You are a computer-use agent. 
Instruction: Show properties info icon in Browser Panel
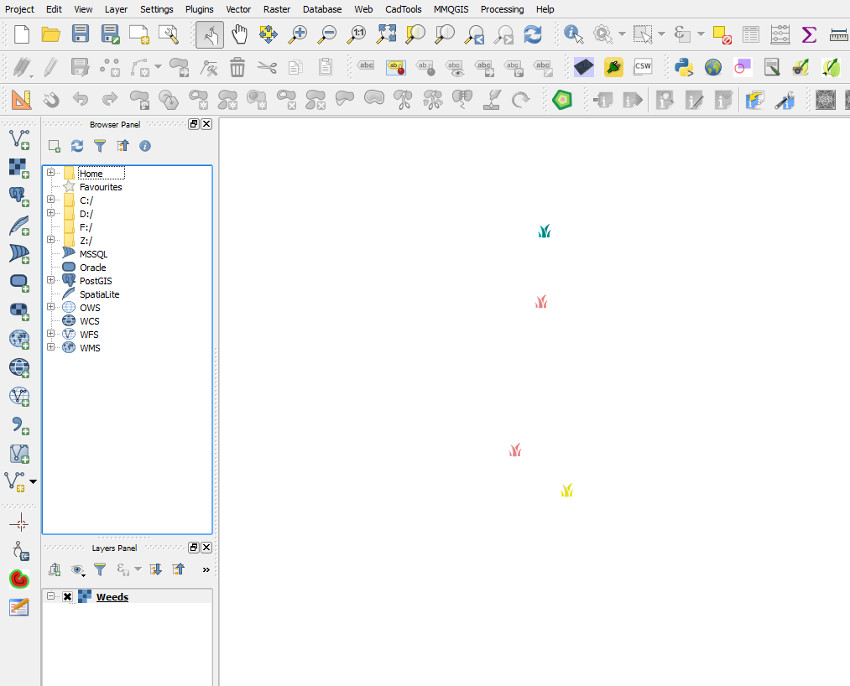tap(145, 146)
